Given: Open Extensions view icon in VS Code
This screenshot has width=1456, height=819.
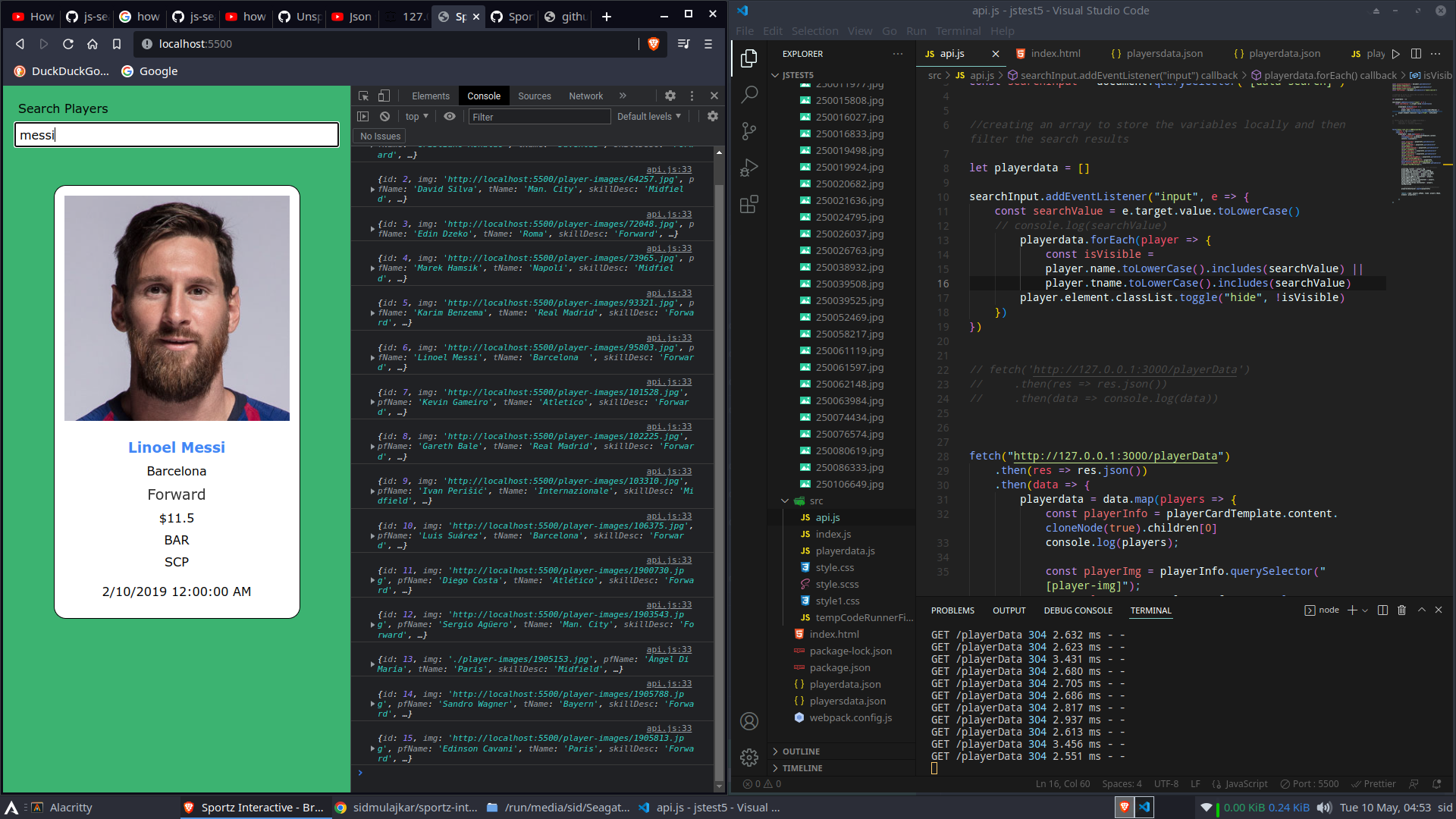Looking at the screenshot, I should 749,204.
